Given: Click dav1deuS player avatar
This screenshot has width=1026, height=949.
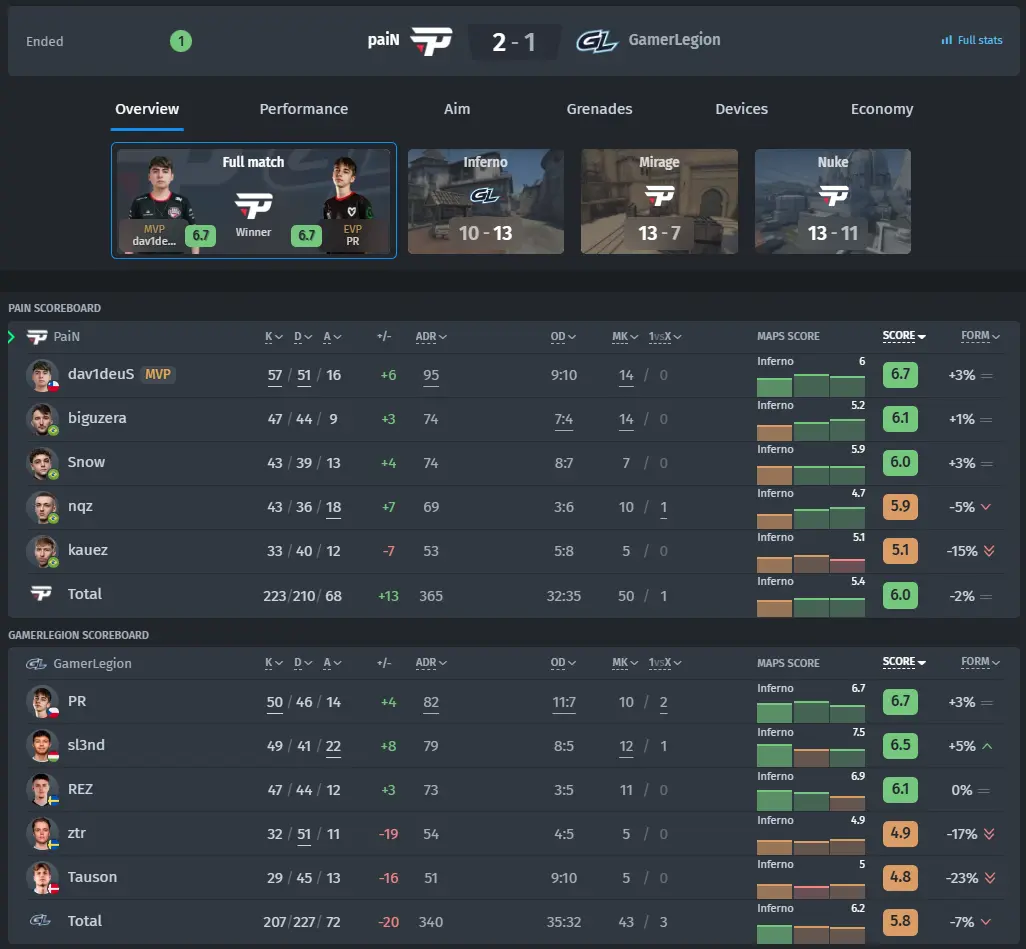Looking at the screenshot, I should tap(43, 375).
